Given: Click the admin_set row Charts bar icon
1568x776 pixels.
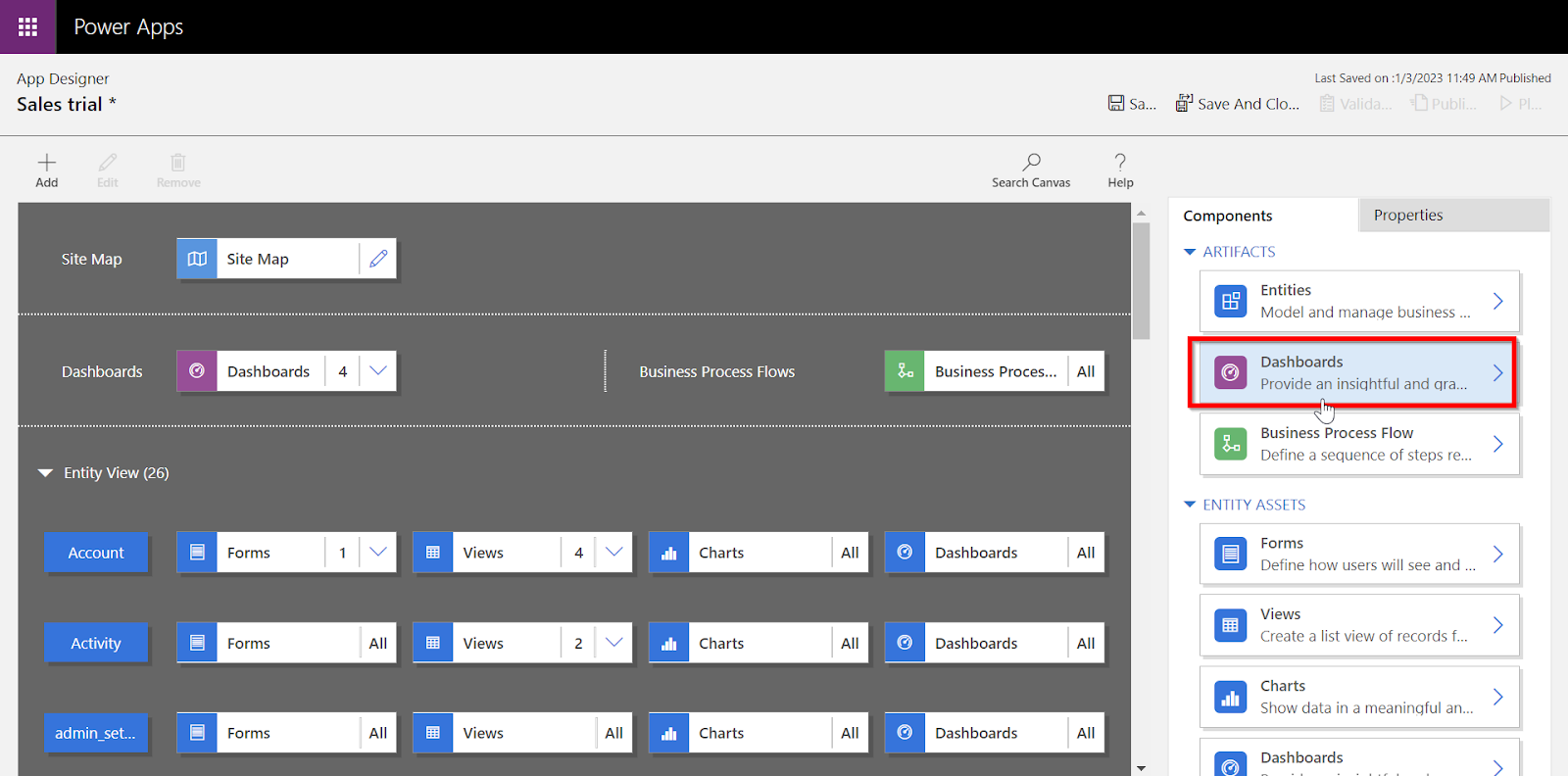Looking at the screenshot, I should (x=669, y=733).
